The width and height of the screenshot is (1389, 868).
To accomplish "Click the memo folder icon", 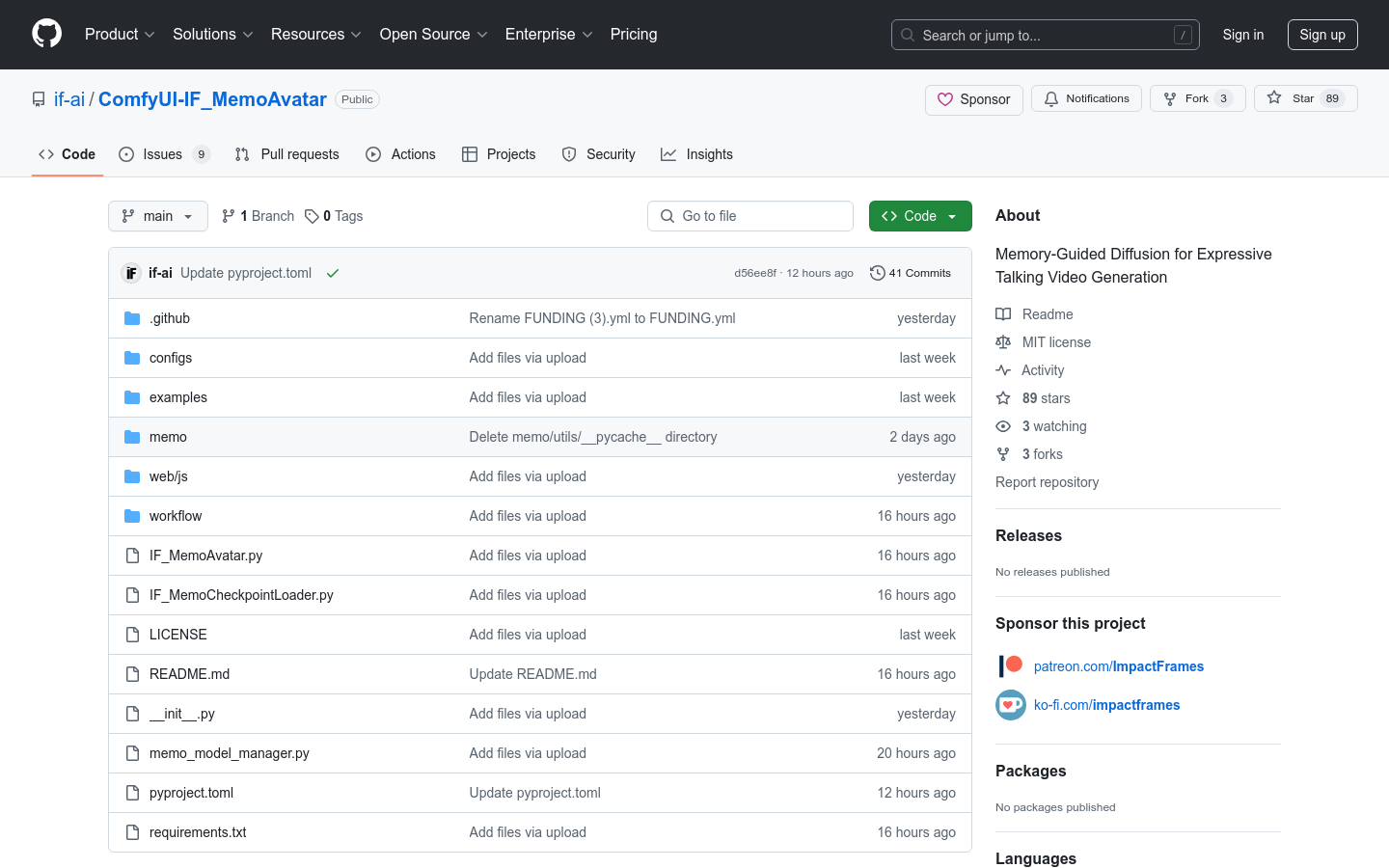I will (132, 437).
